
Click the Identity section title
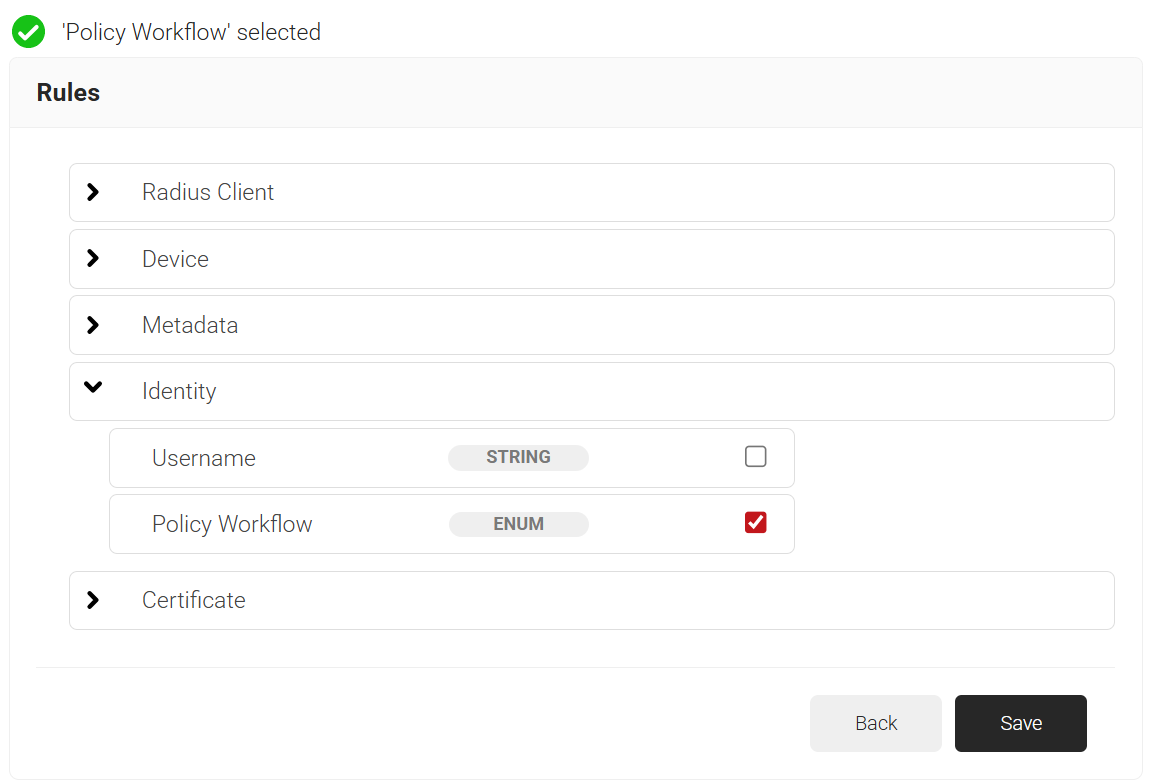[x=179, y=391]
